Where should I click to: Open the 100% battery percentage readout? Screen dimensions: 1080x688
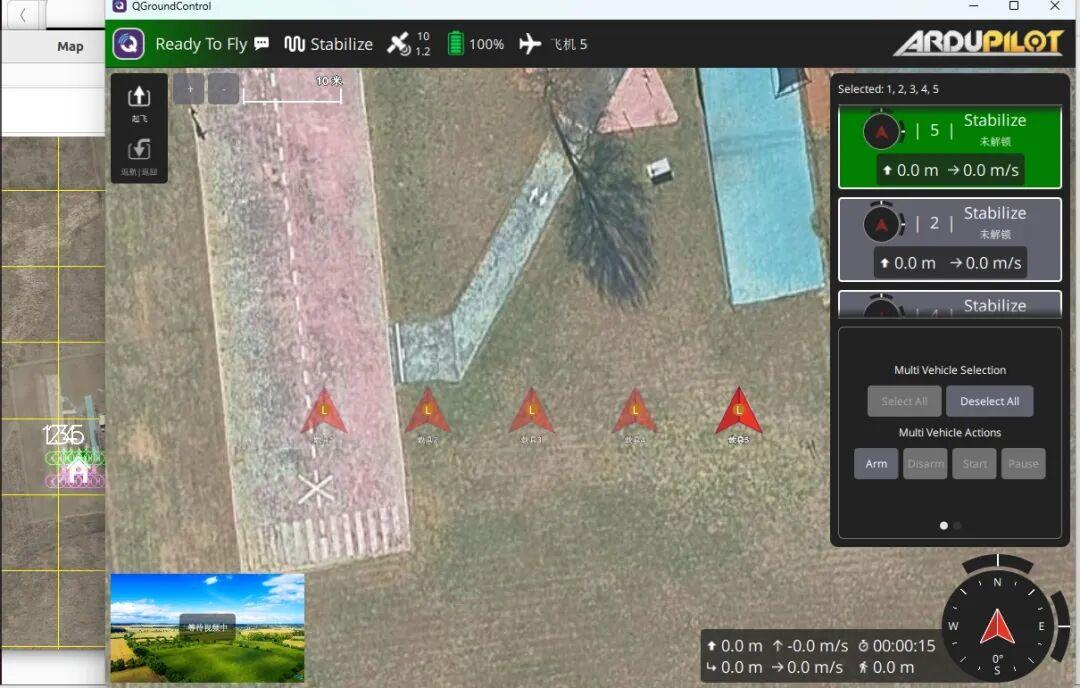click(x=486, y=44)
